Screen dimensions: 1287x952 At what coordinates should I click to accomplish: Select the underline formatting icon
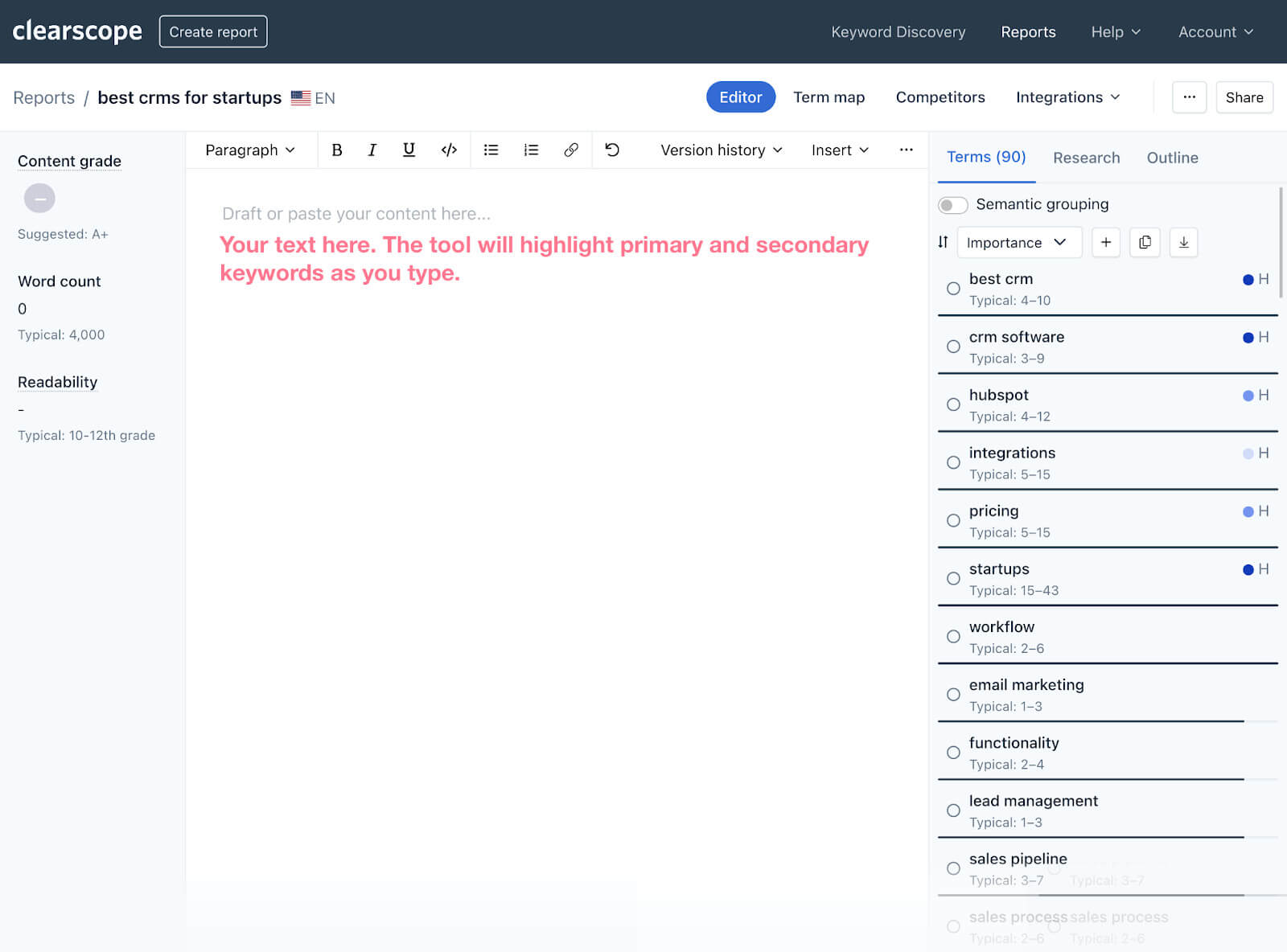[x=409, y=150]
